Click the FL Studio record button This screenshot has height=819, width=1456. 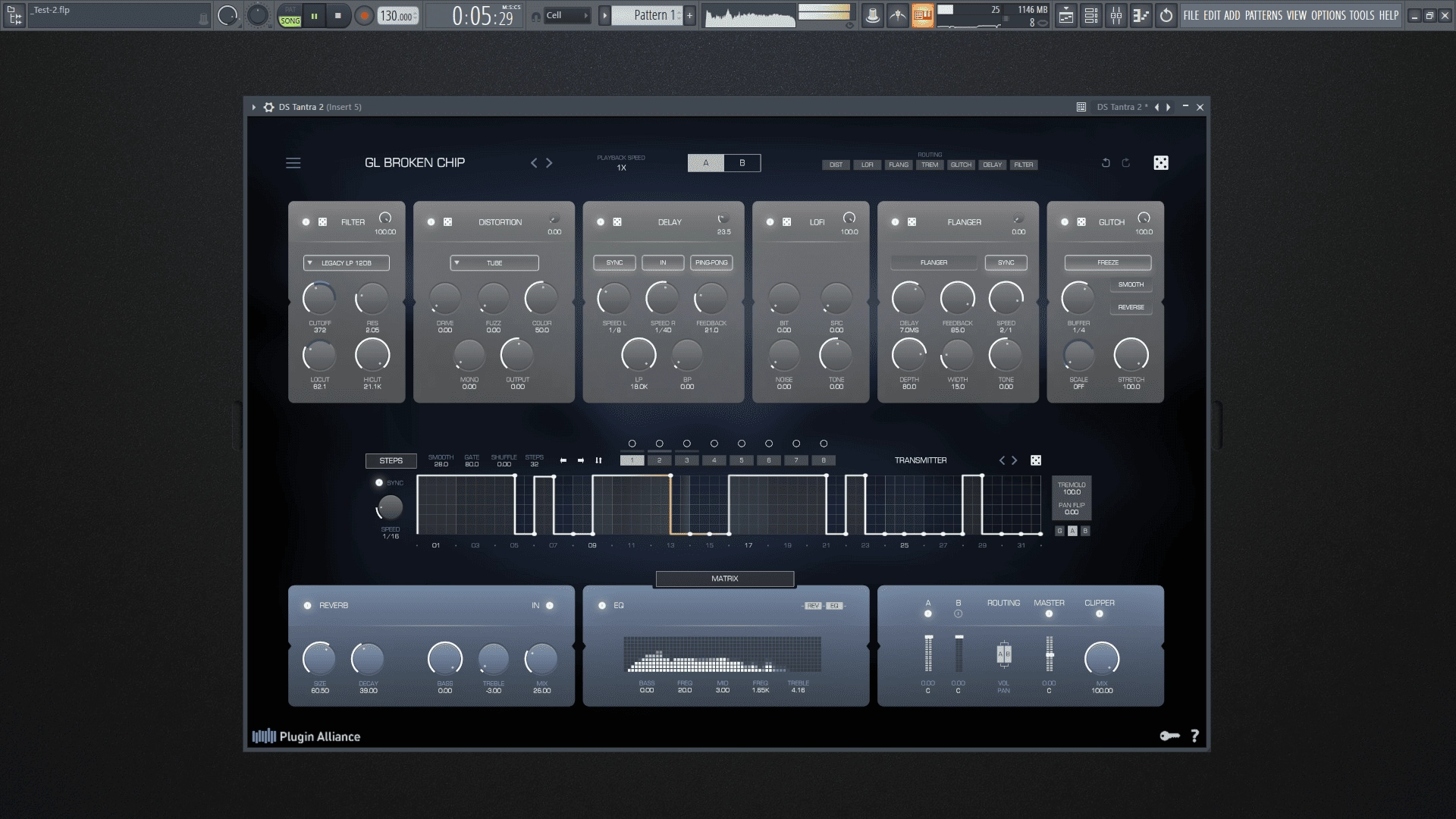click(x=364, y=16)
